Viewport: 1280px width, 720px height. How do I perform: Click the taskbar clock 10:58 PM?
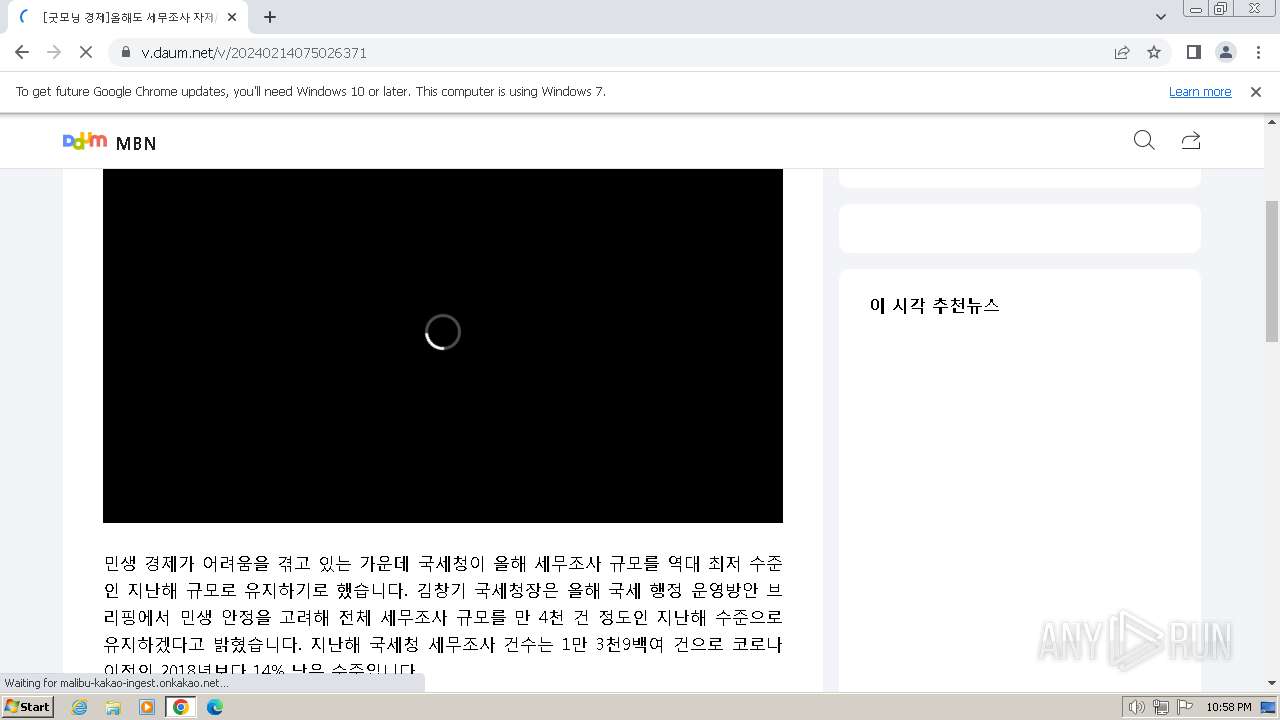pos(1229,707)
